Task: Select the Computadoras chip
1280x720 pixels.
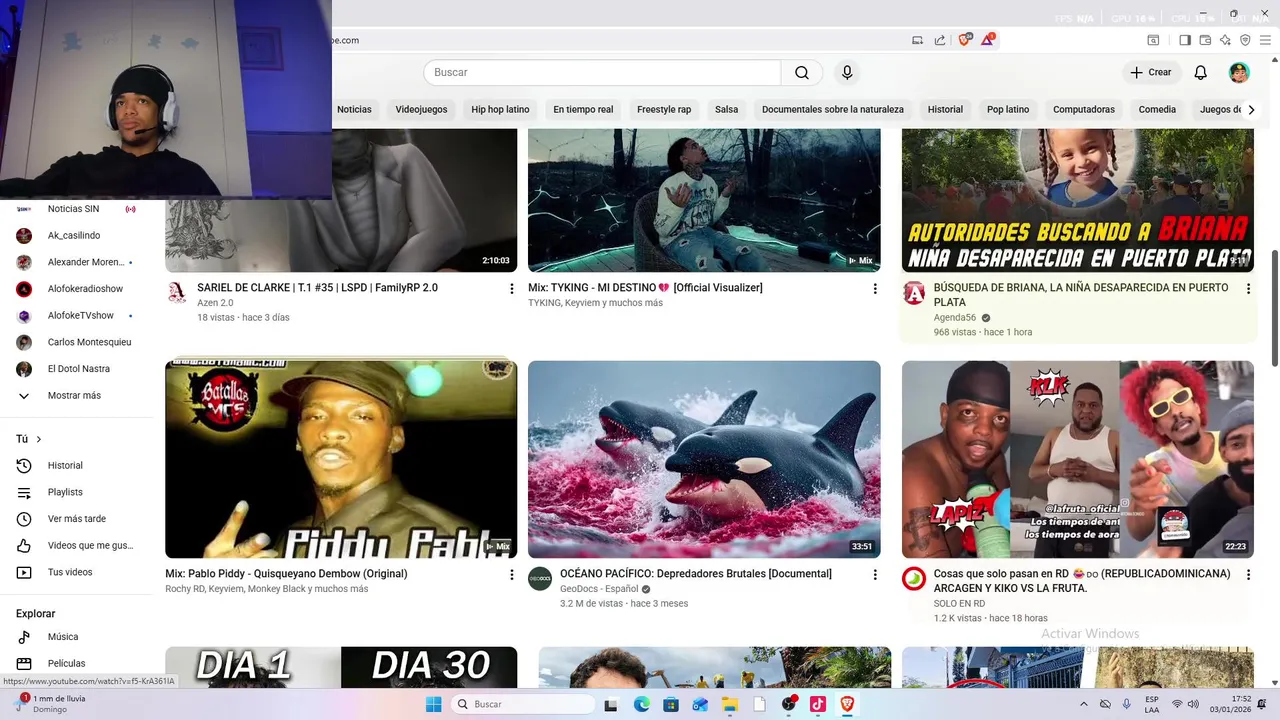Action: click(x=1084, y=109)
